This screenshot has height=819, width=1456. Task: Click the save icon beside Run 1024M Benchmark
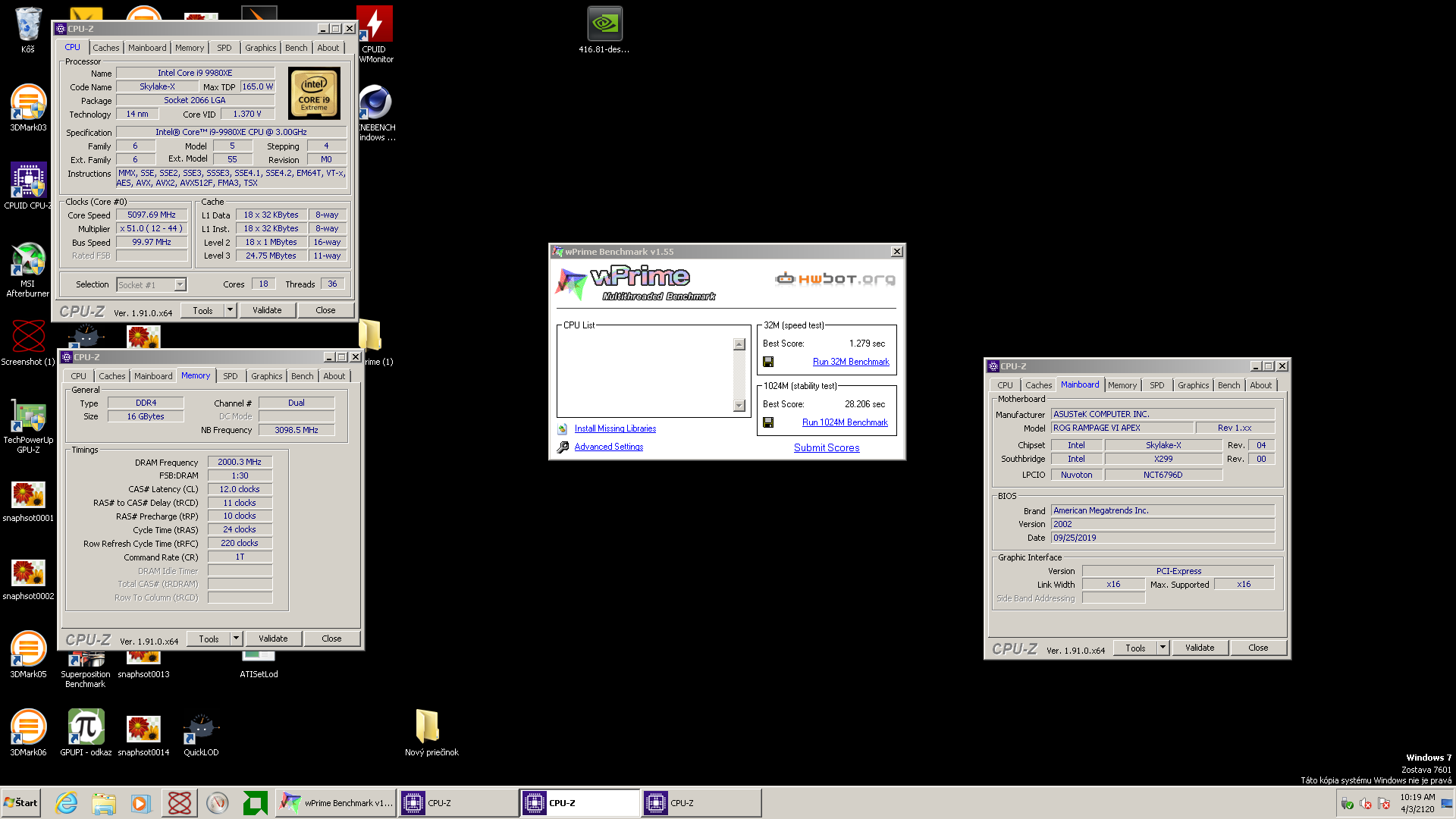point(768,422)
